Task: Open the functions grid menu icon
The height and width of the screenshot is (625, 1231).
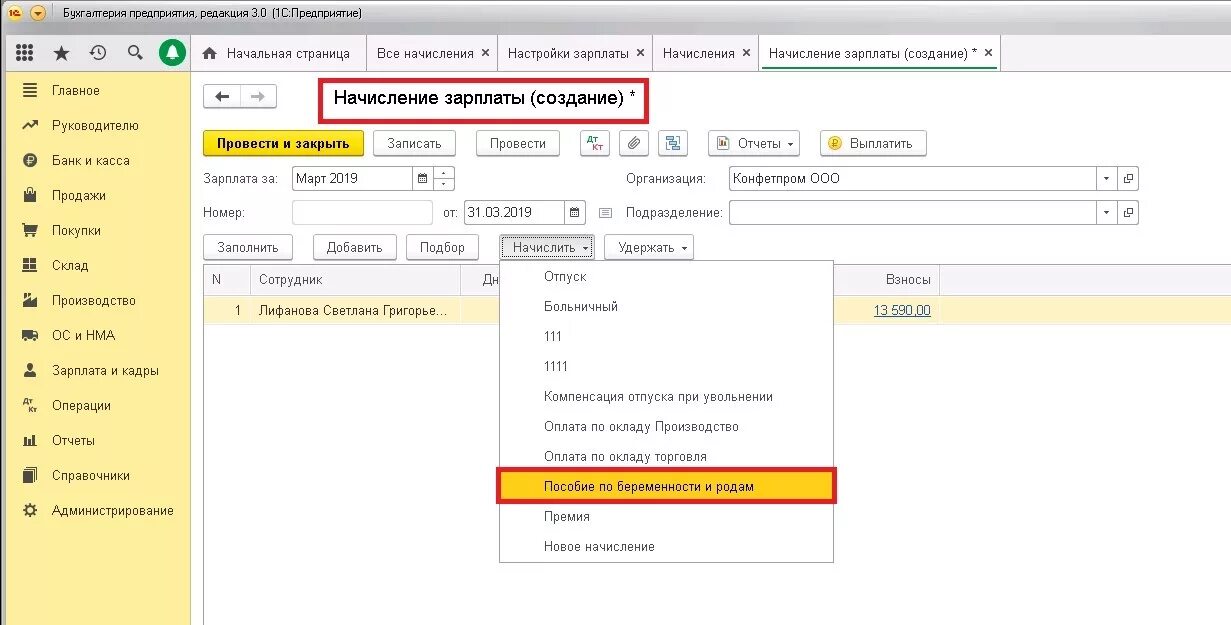Action: click(25, 52)
